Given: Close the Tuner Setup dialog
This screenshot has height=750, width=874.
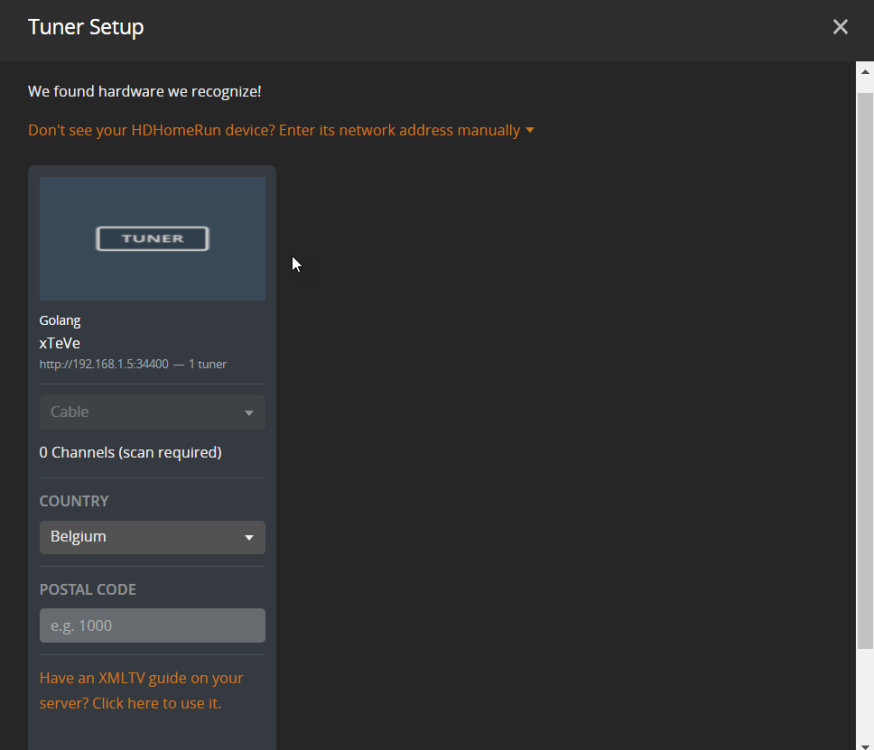Looking at the screenshot, I should tap(840, 27).
